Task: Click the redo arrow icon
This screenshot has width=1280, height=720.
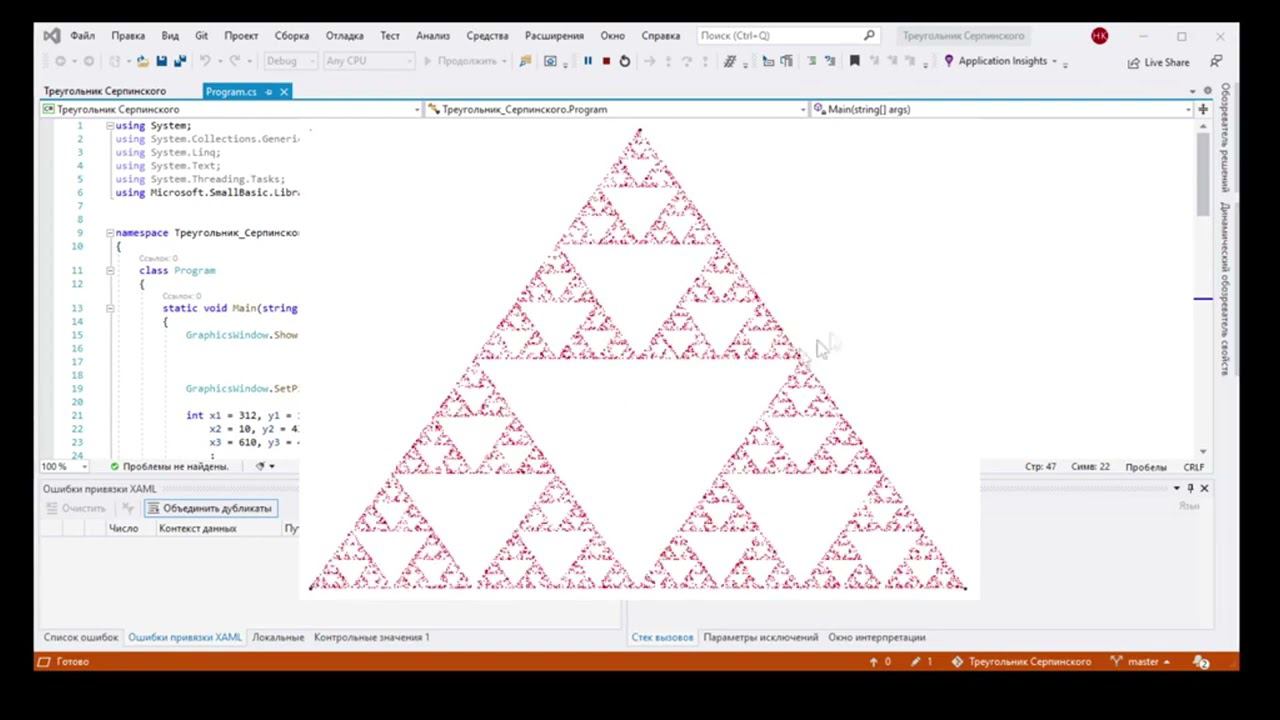Action: coord(237,61)
